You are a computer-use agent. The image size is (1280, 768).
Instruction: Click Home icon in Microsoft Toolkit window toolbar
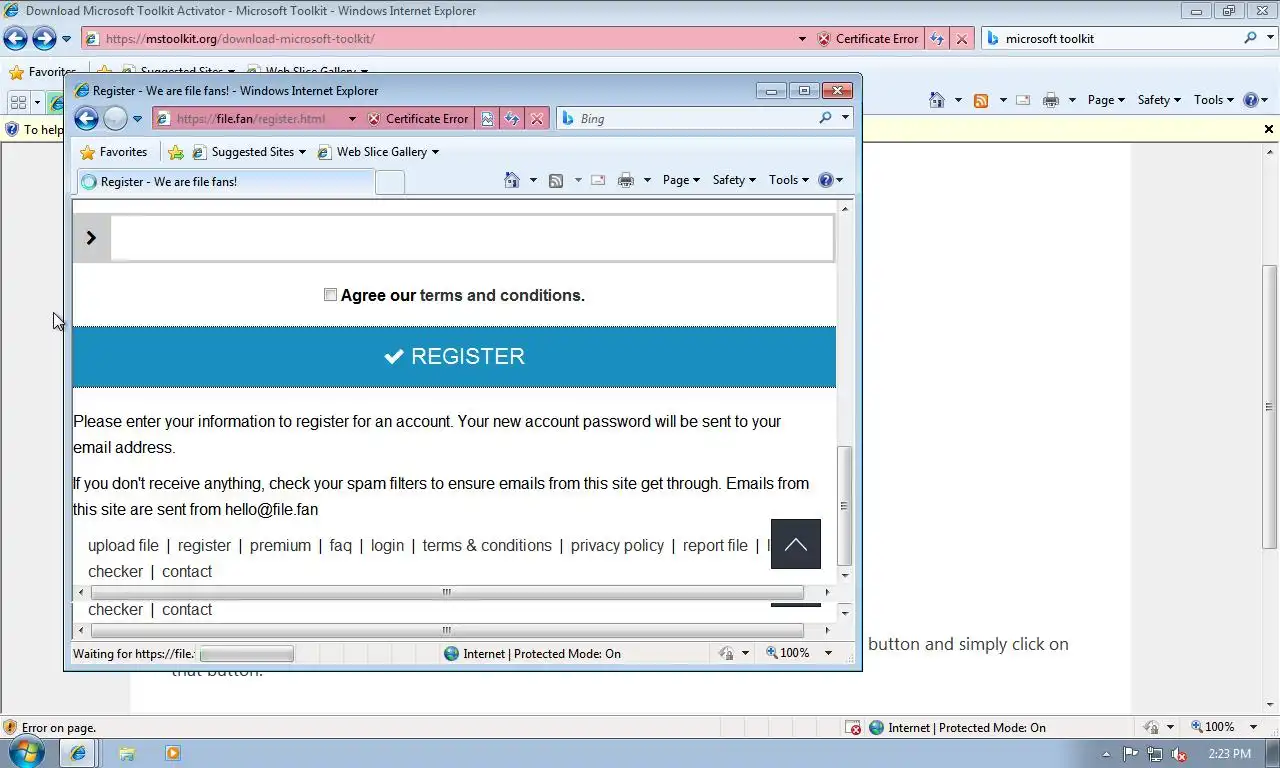pyautogui.click(x=937, y=100)
